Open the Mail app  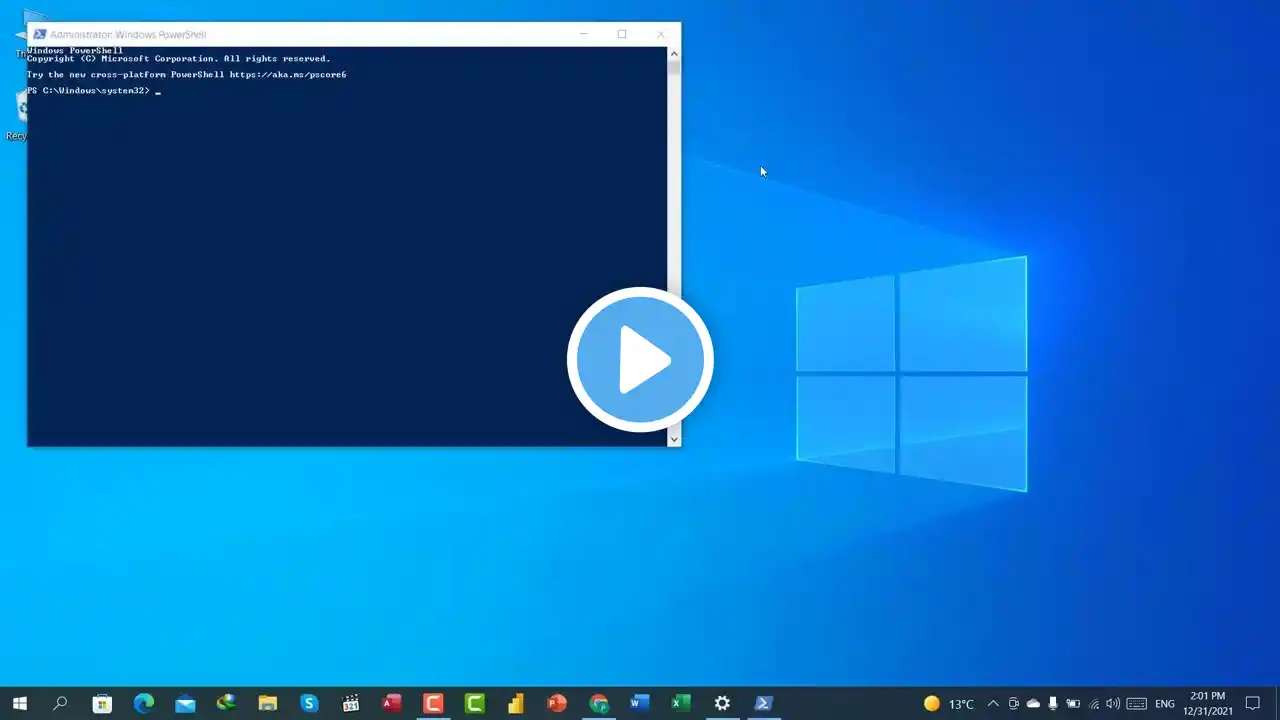(x=185, y=703)
